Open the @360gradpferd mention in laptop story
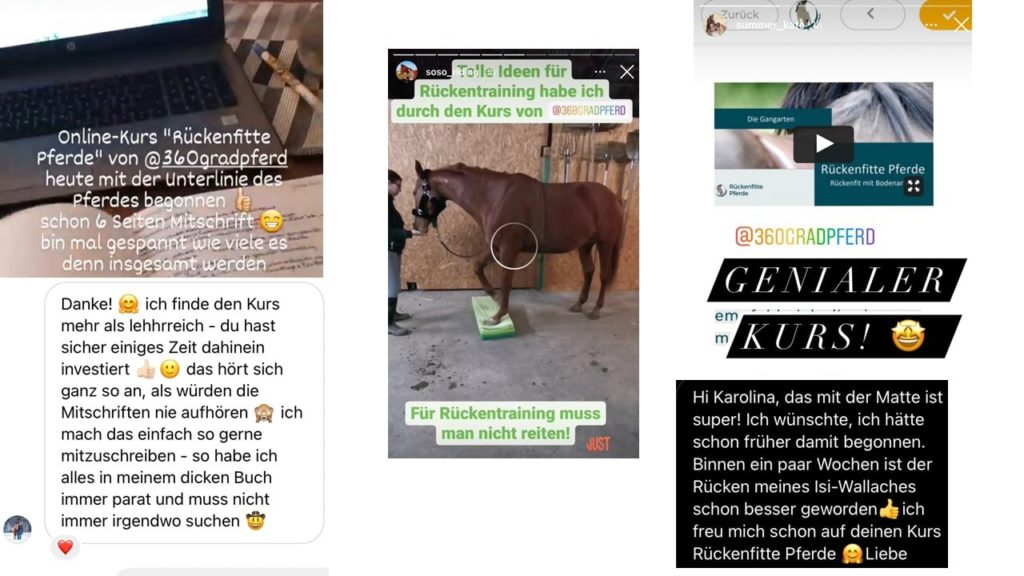Screen dimensions: 1024x576 click(x=216, y=158)
